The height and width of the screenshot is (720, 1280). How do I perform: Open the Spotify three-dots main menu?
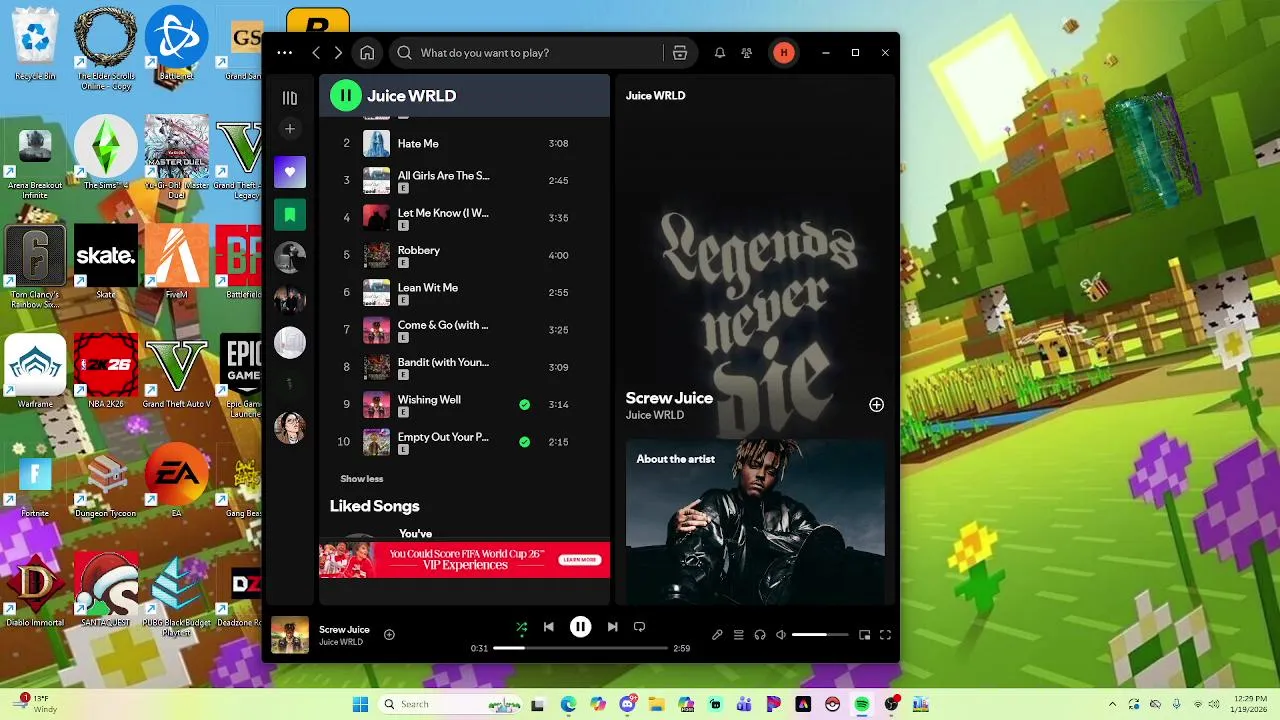click(x=285, y=53)
